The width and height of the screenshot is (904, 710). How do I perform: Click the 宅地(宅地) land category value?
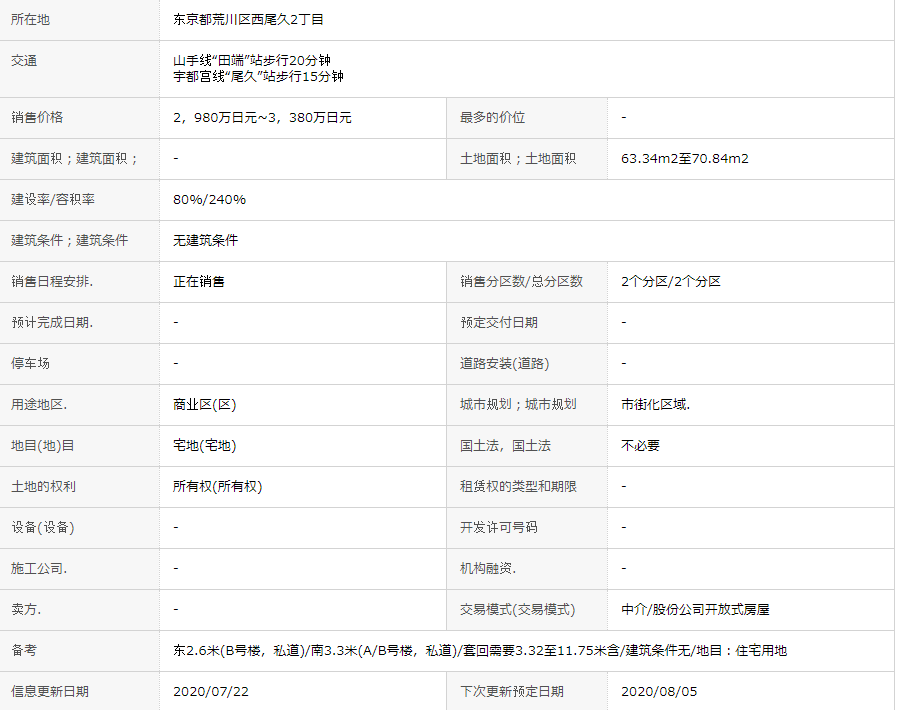click(x=204, y=445)
